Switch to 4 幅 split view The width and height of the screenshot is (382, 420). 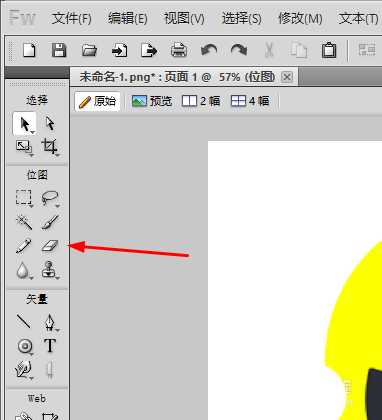click(250, 101)
